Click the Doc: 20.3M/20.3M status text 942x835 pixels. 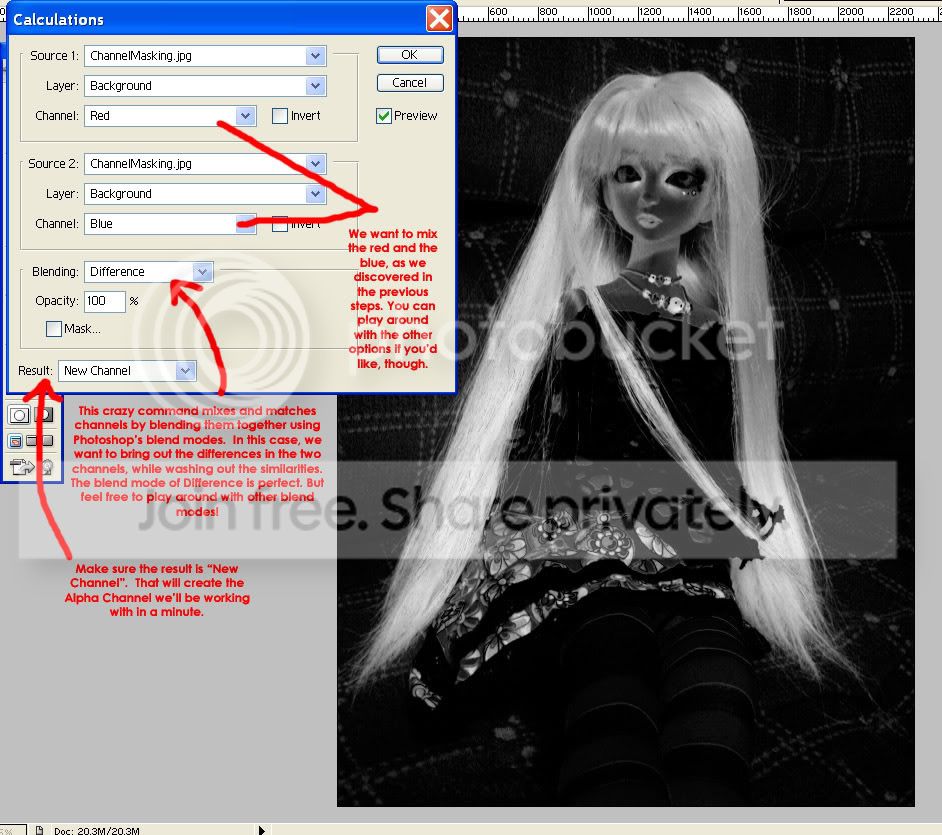(97, 831)
